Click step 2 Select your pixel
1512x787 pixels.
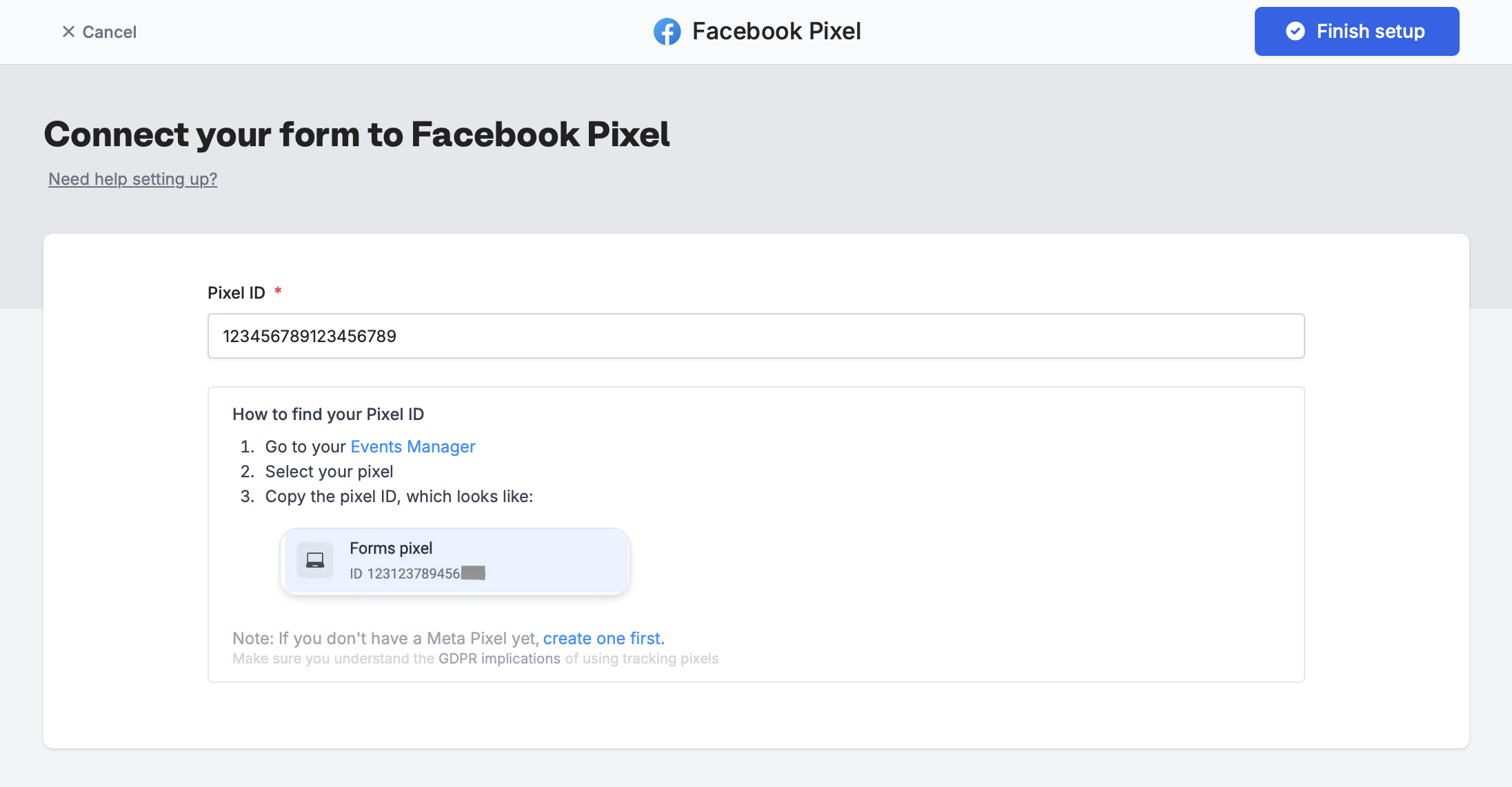pyautogui.click(x=329, y=471)
